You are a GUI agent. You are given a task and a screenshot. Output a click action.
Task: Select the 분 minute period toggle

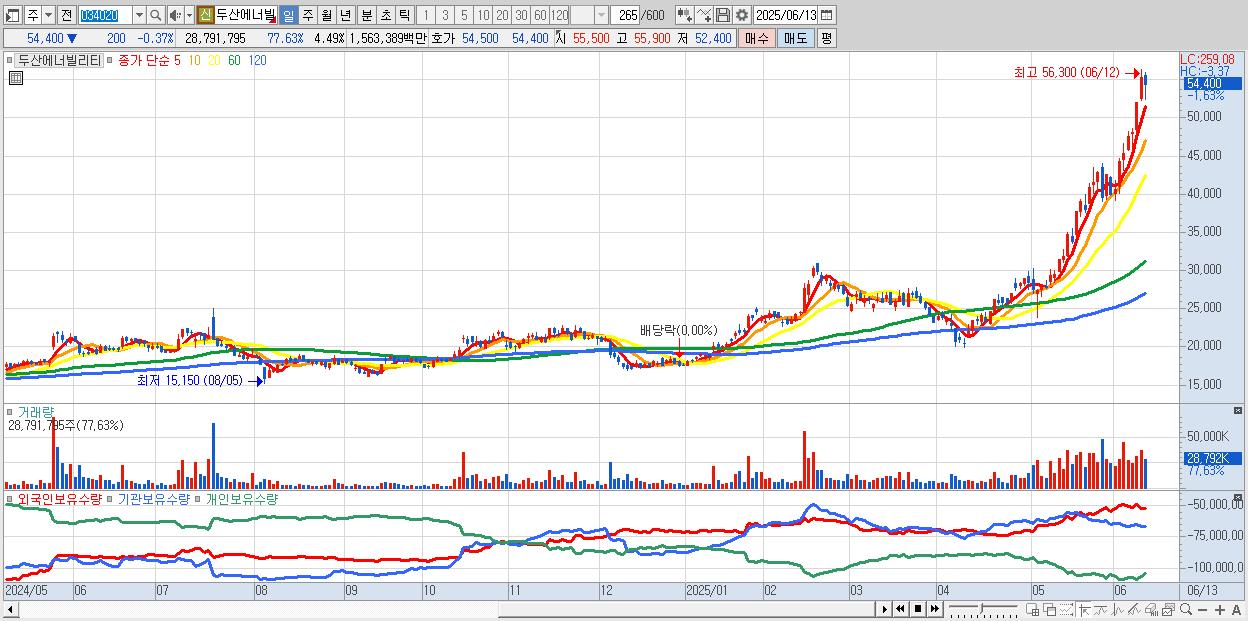366,15
